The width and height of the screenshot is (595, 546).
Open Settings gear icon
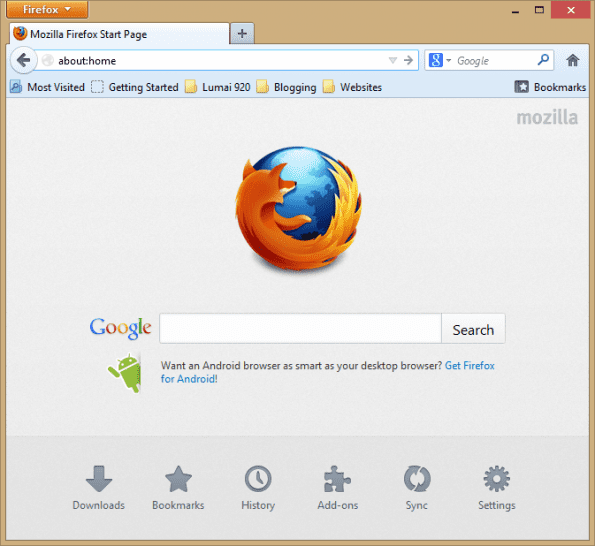[x=497, y=488]
